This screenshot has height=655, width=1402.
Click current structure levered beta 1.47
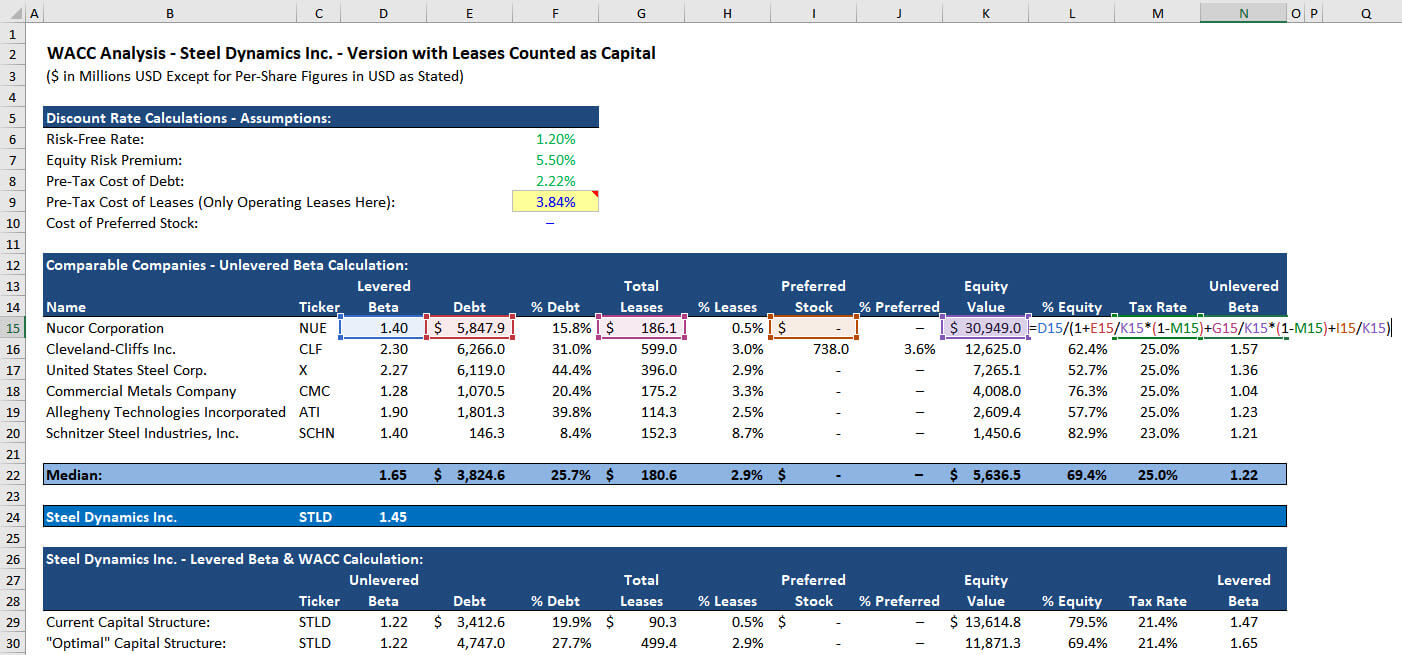(1243, 622)
